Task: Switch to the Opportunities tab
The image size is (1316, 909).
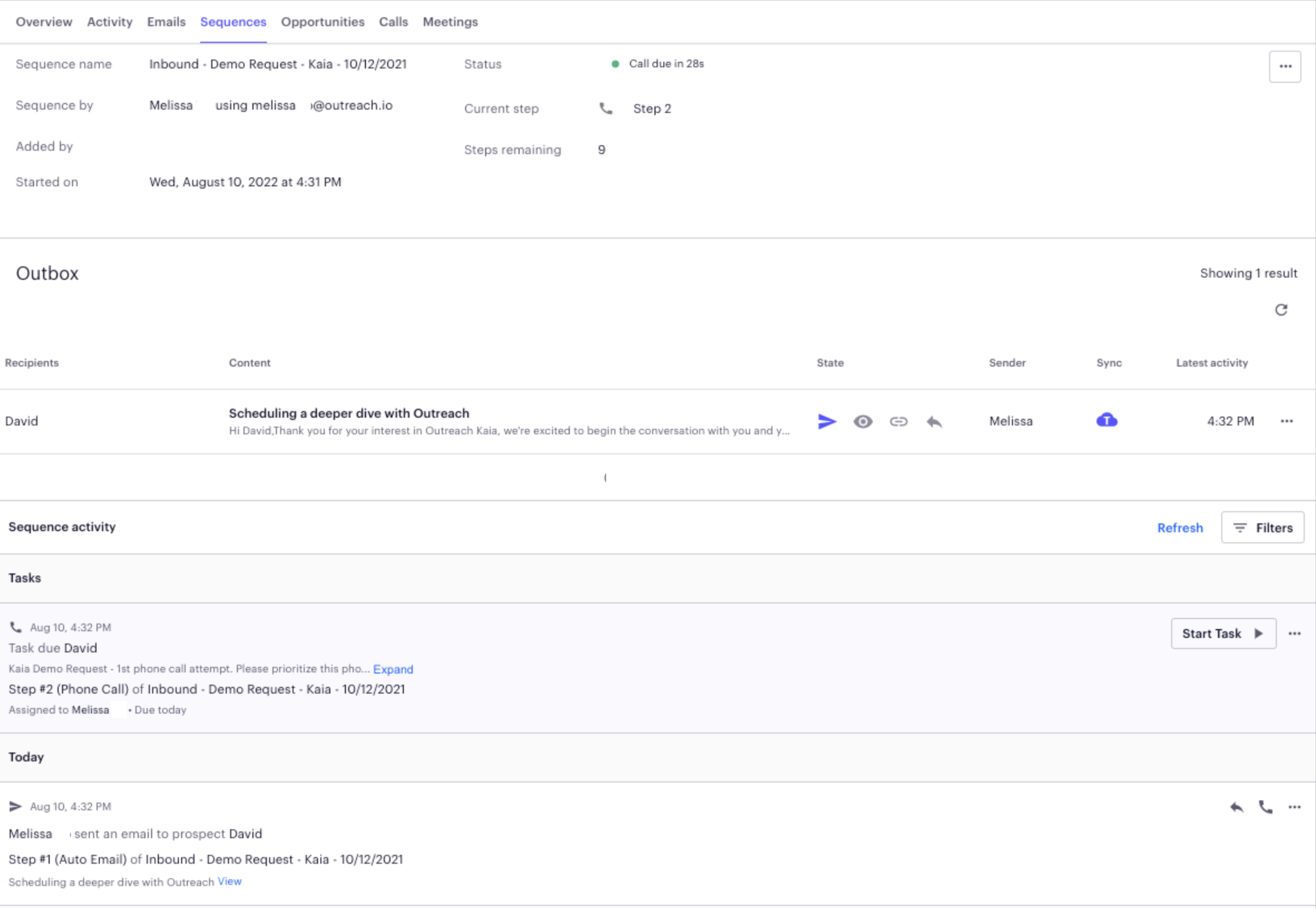Action: (x=323, y=22)
